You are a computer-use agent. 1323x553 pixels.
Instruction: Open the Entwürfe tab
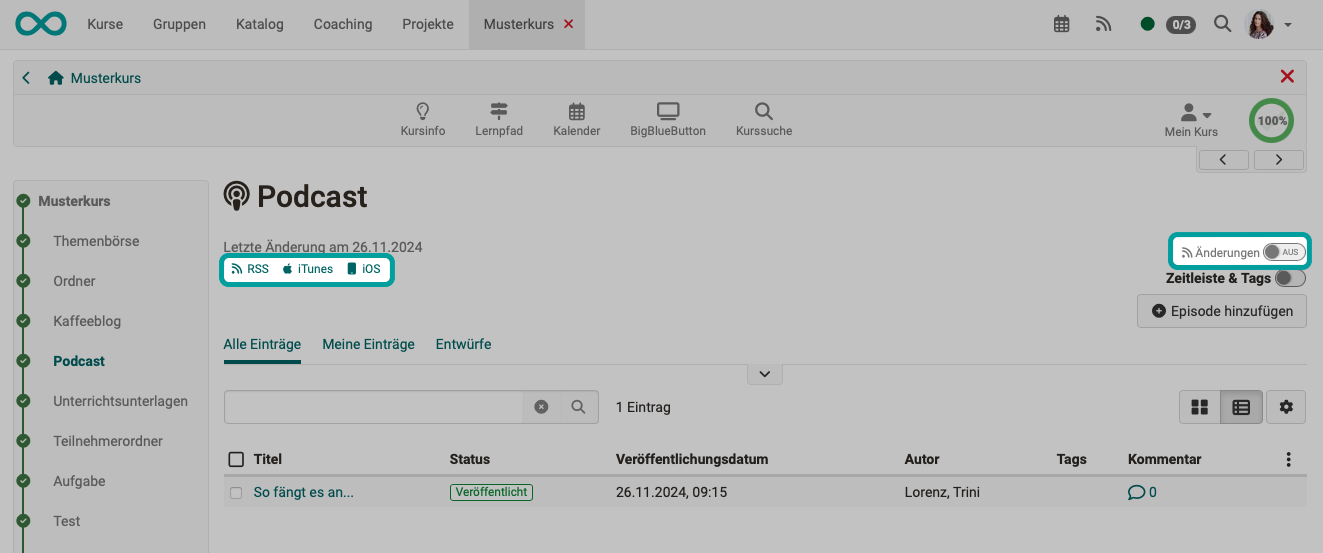click(463, 344)
